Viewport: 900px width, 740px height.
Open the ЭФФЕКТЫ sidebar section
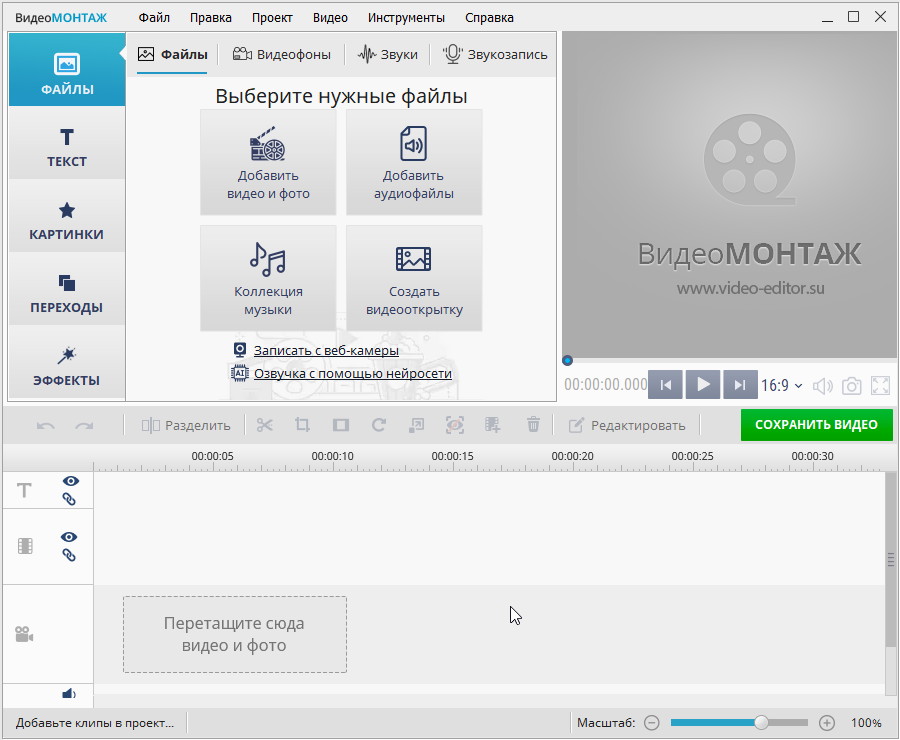pyautogui.click(x=67, y=362)
